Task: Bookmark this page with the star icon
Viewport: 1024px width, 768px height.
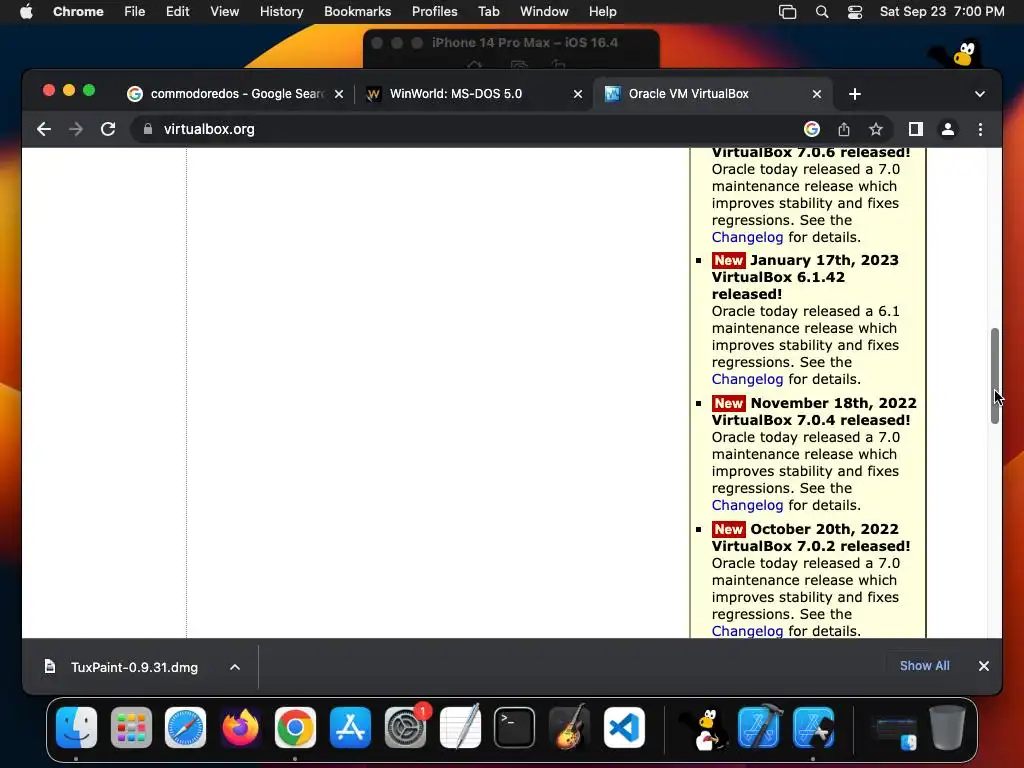Action: point(876,129)
